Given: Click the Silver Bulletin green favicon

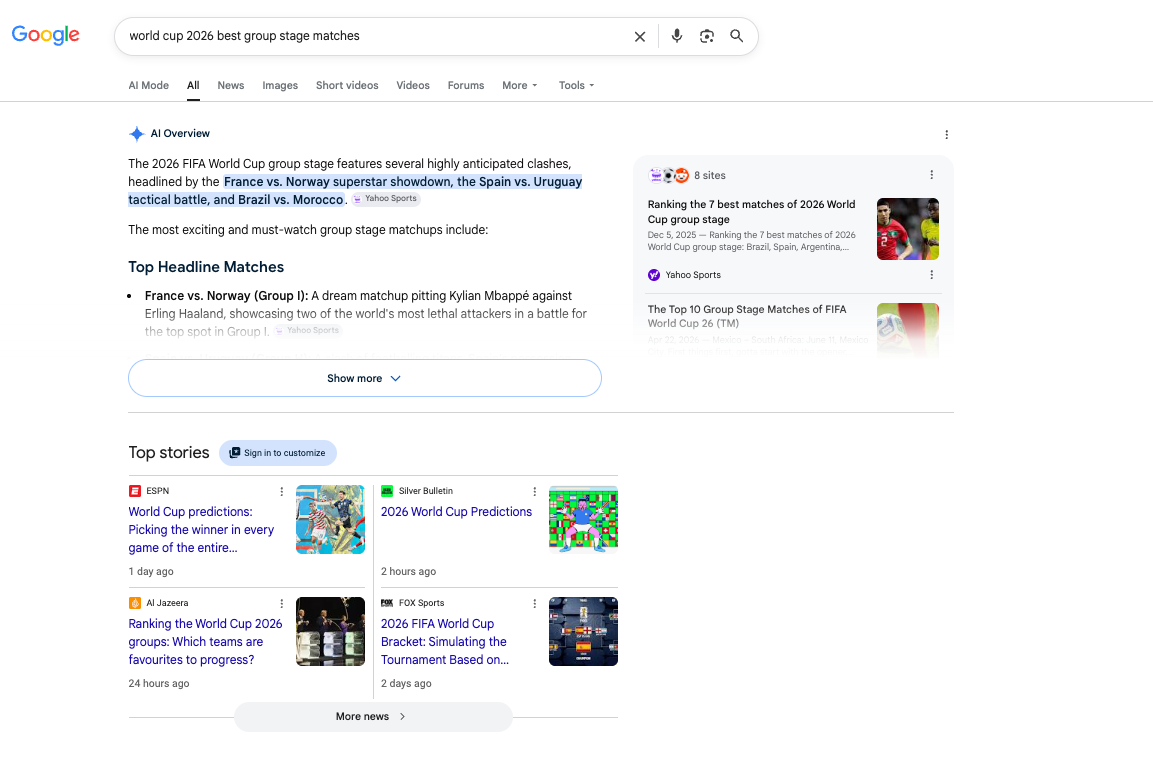Looking at the screenshot, I should 387,491.
